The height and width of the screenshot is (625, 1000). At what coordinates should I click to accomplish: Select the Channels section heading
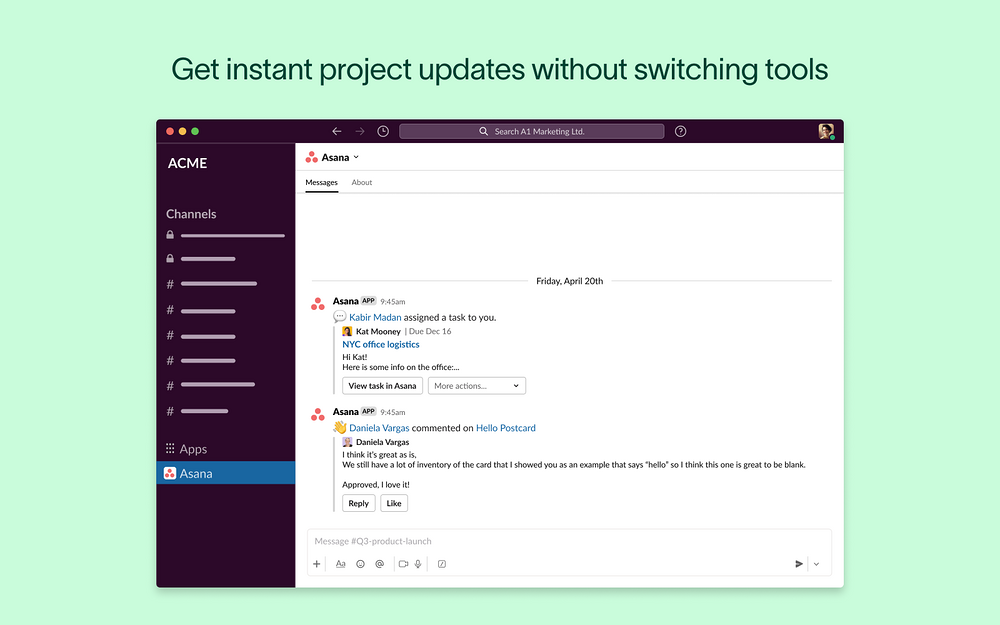pyautogui.click(x=191, y=214)
